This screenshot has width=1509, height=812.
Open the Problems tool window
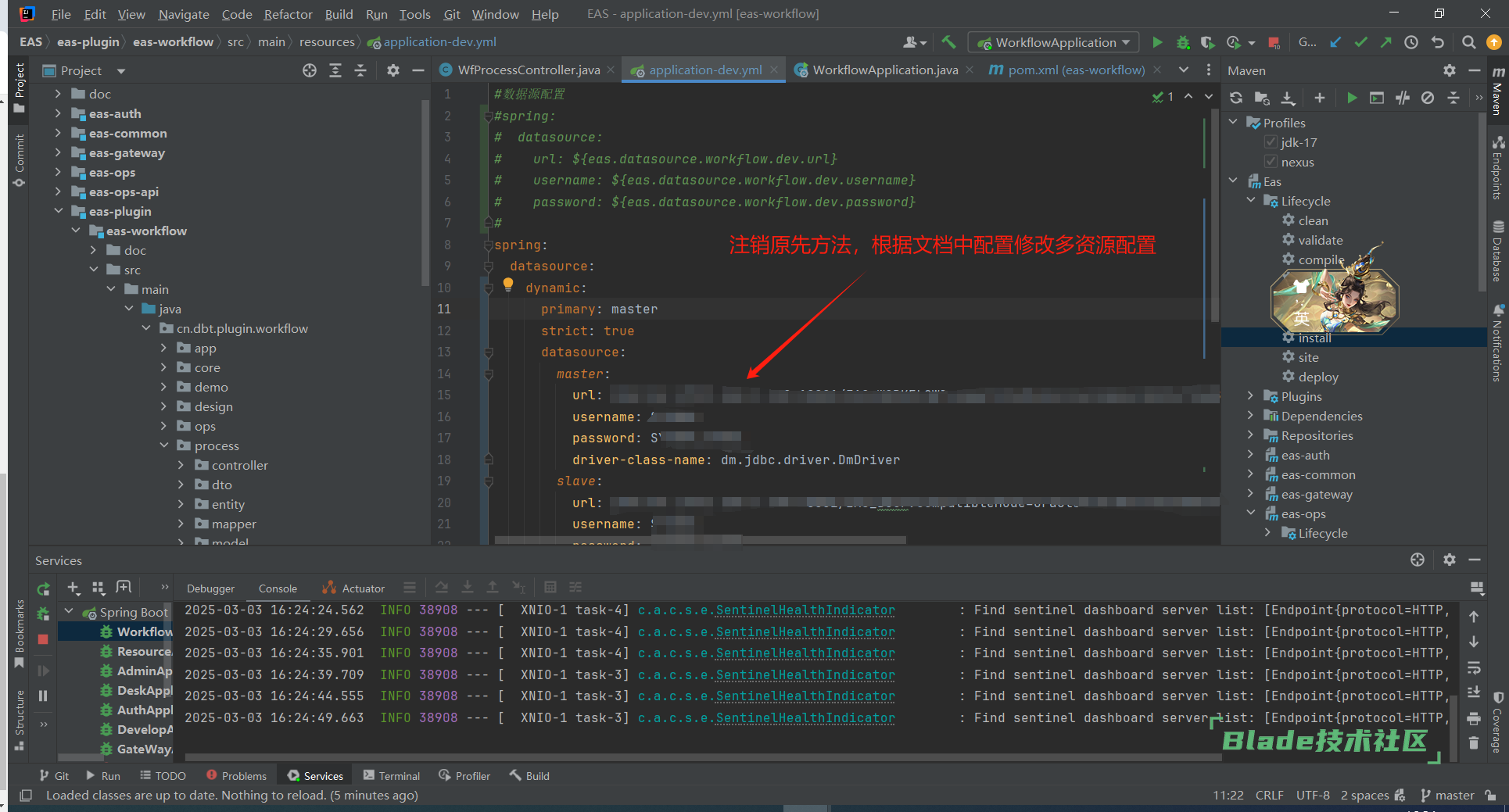tap(237, 775)
